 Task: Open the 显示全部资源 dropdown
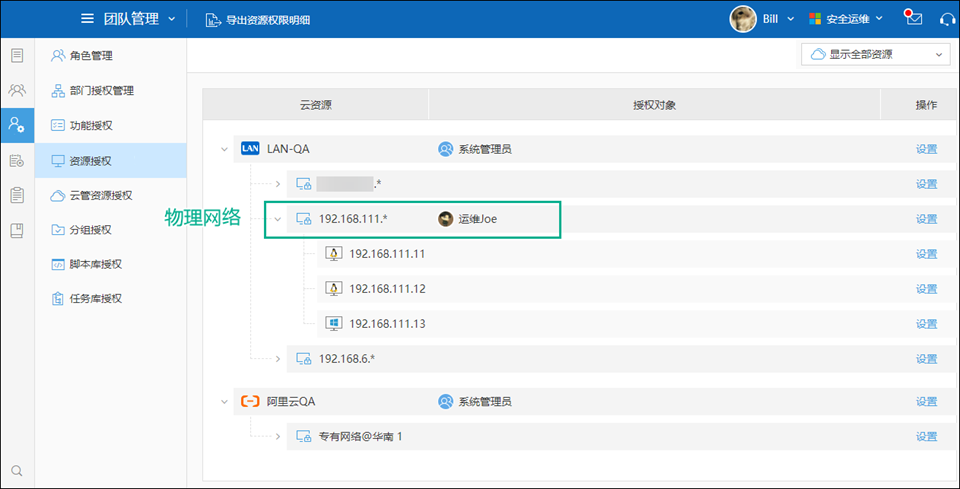[875, 55]
